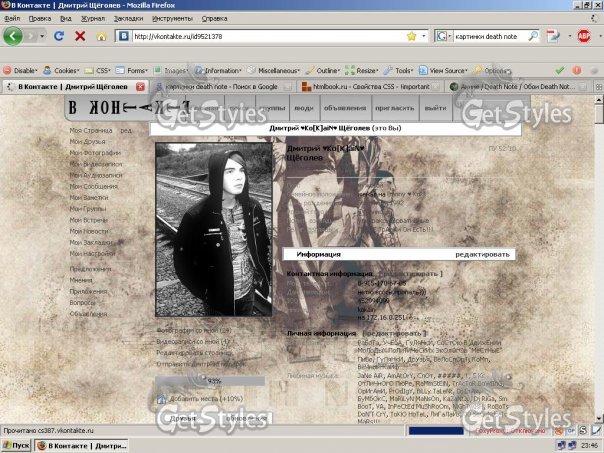
Task: Close the В Контакте tab with red X
Action: (140, 87)
